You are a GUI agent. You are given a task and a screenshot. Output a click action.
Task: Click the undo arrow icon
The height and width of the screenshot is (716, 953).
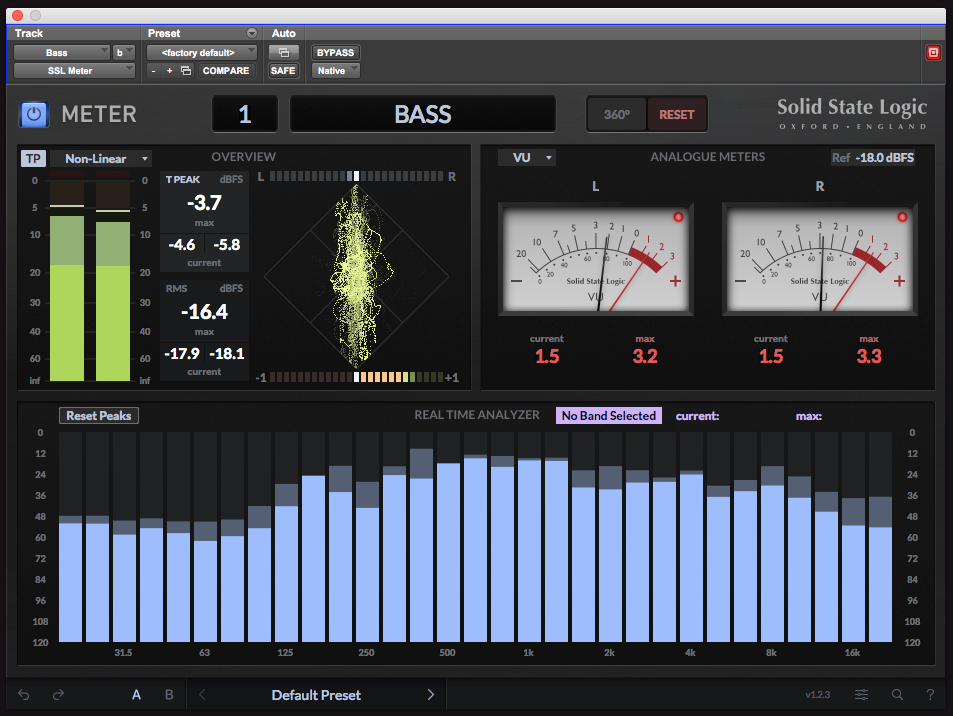24,694
